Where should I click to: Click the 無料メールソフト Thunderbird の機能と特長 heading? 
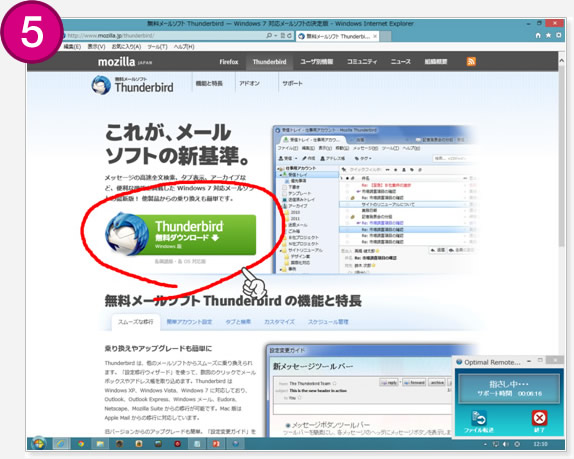point(233,301)
